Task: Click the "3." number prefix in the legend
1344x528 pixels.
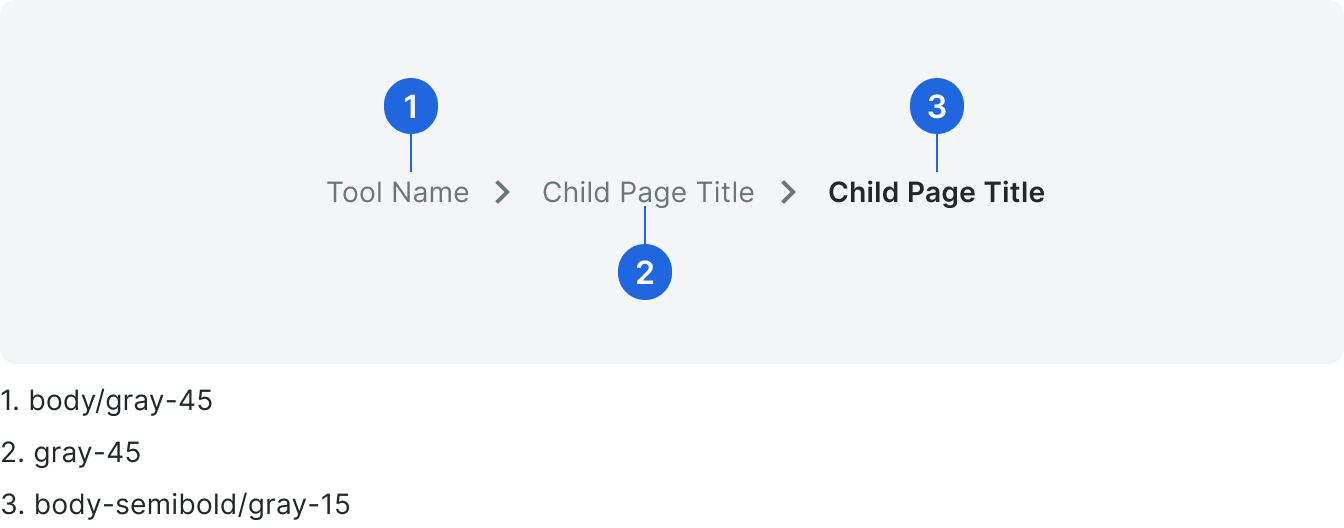Action: [13, 505]
